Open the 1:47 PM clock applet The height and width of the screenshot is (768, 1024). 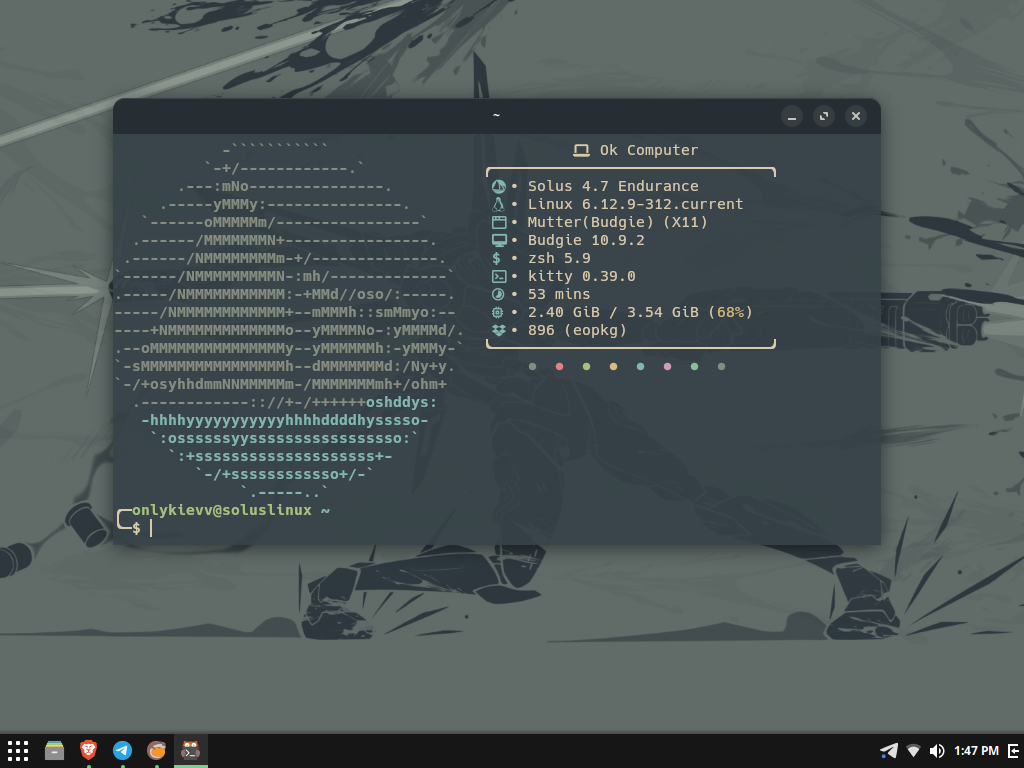(976, 751)
